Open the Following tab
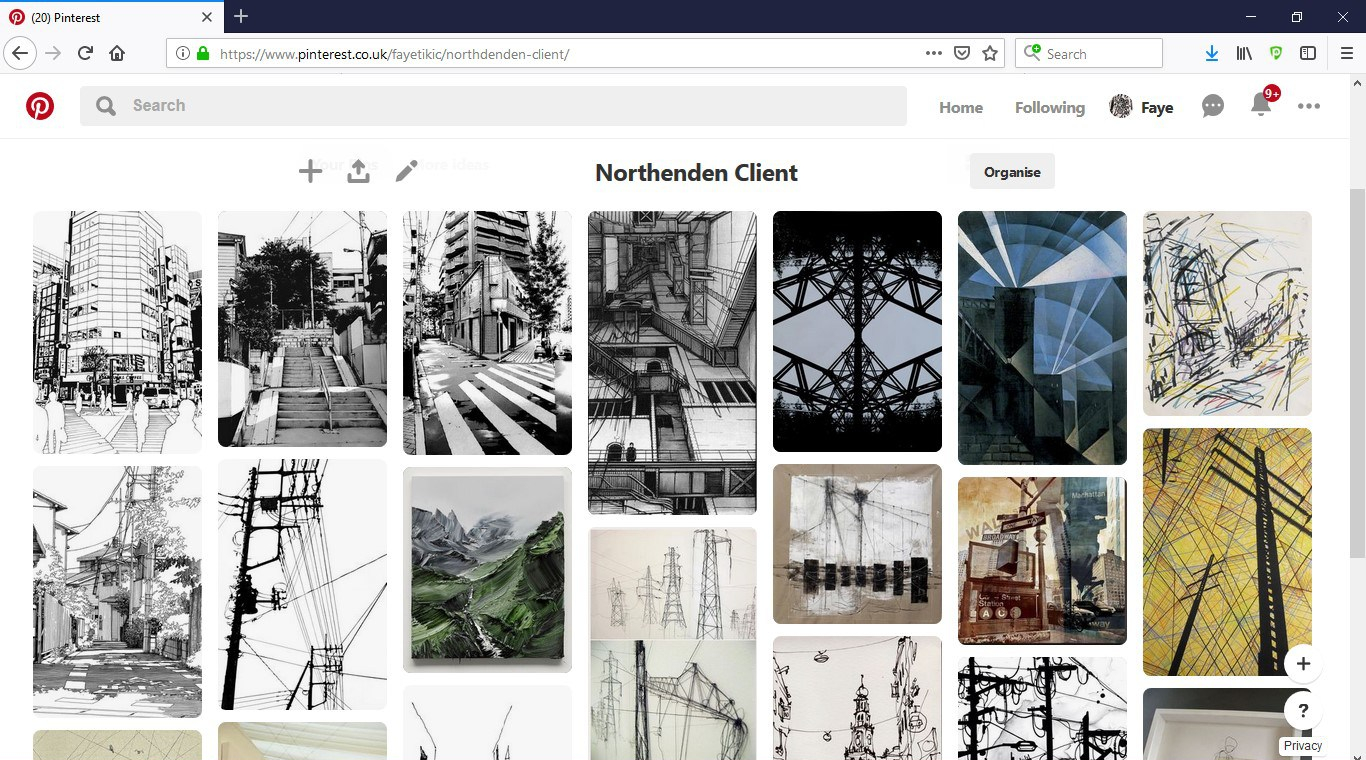 [1049, 107]
